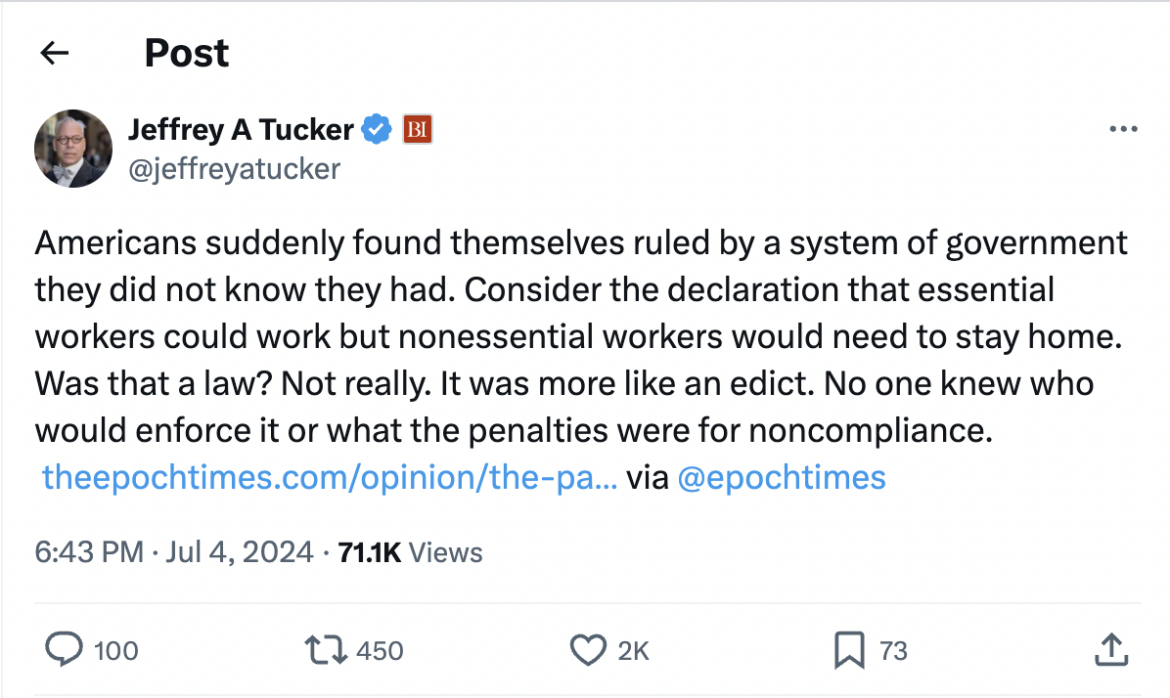This screenshot has width=1170, height=698.
Task: Click the 450 reposts count
Action: 380,652
